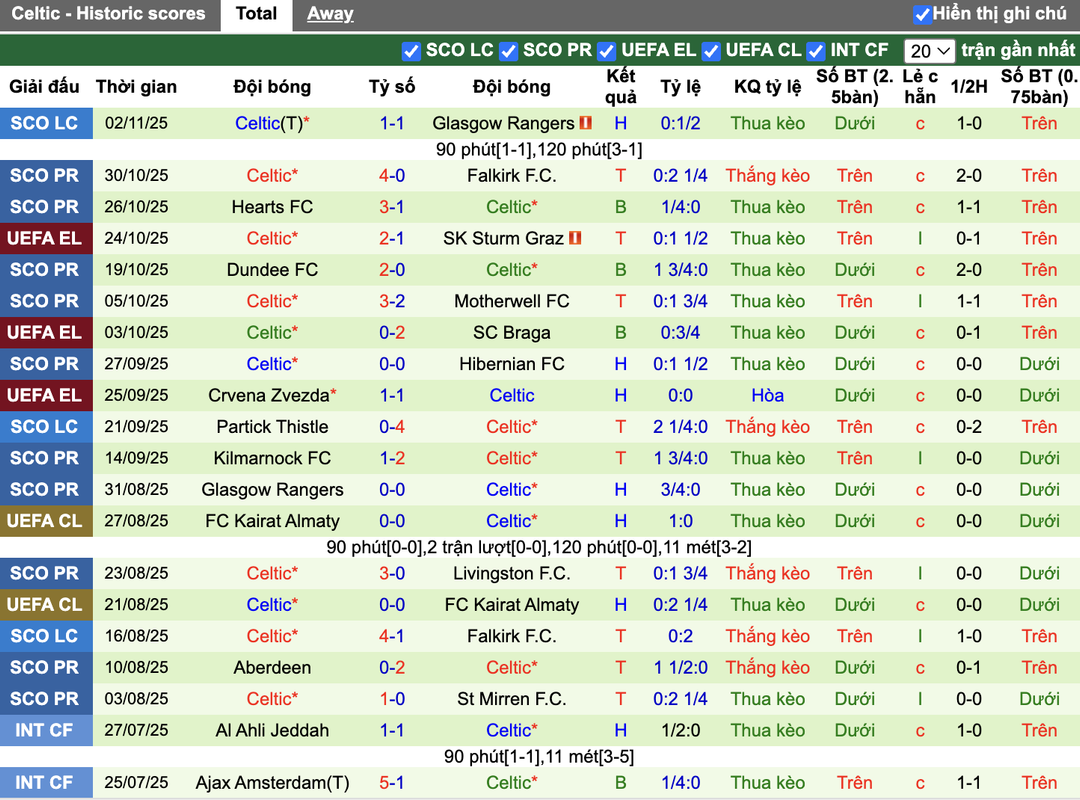Click red card icon next to Glasgow Rangers

point(586,123)
